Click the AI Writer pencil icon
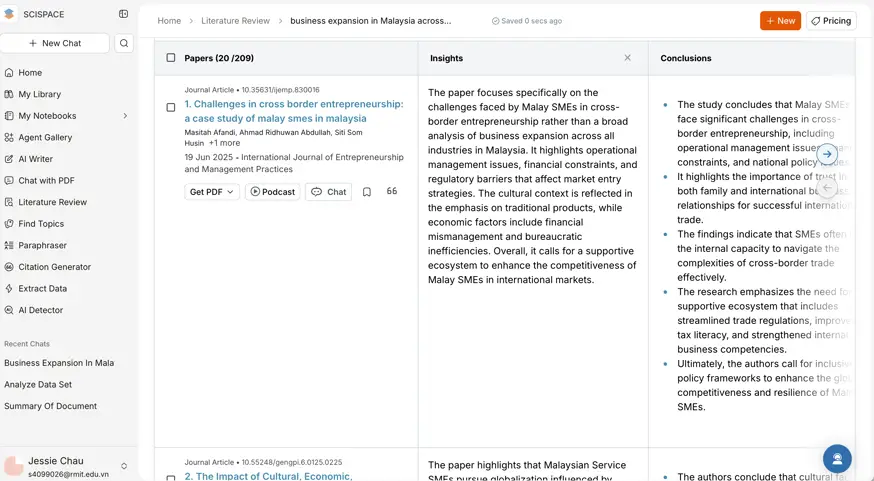 coord(9,159)
